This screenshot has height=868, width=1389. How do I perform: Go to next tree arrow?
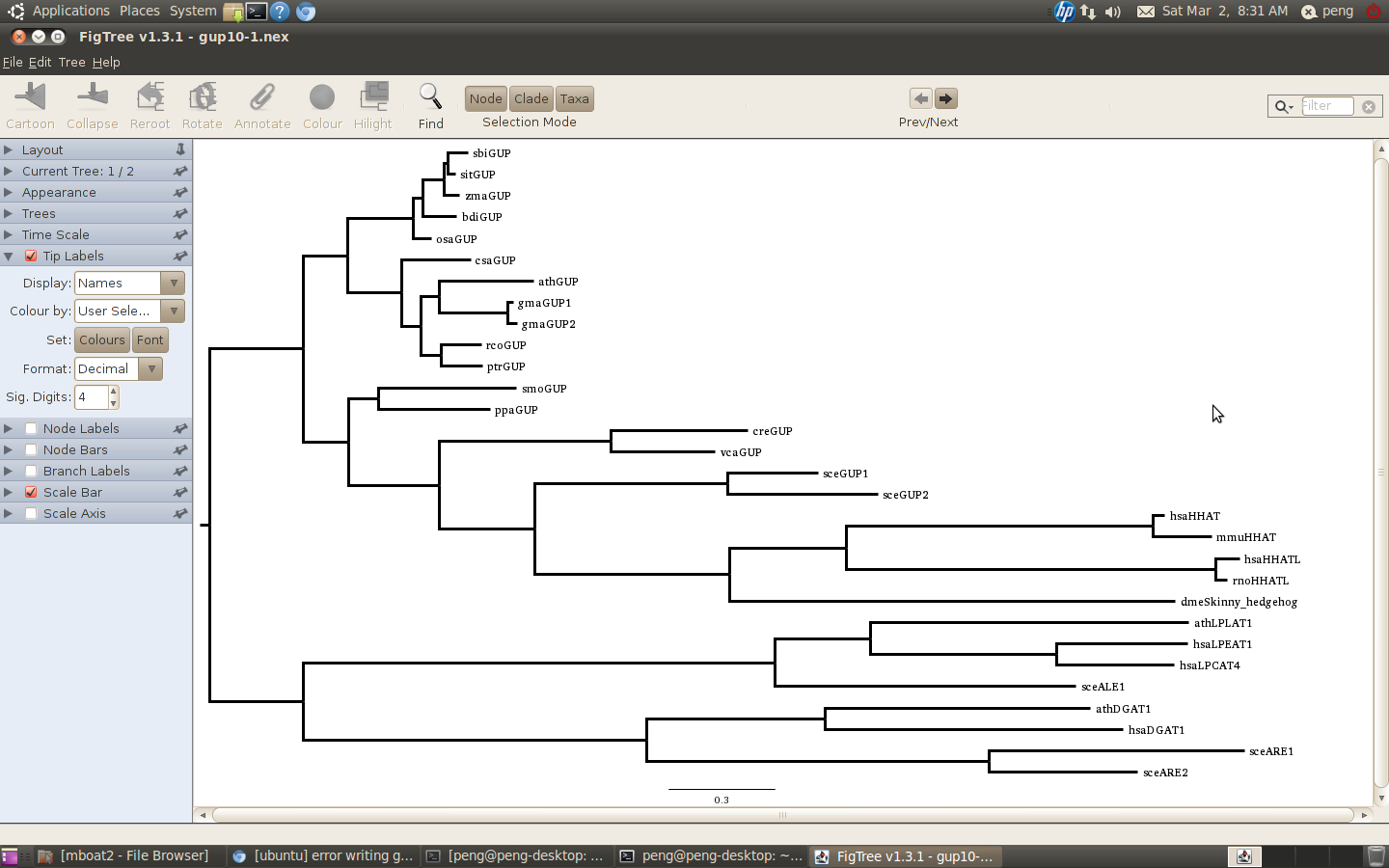(x=946, y=98)
